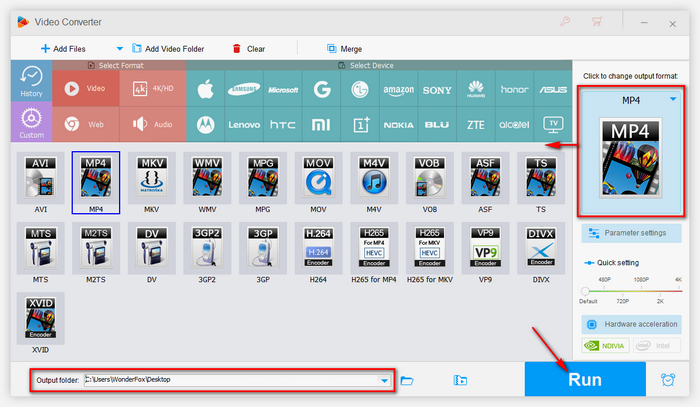Select the DIVX encoder icon

[541, 248]
